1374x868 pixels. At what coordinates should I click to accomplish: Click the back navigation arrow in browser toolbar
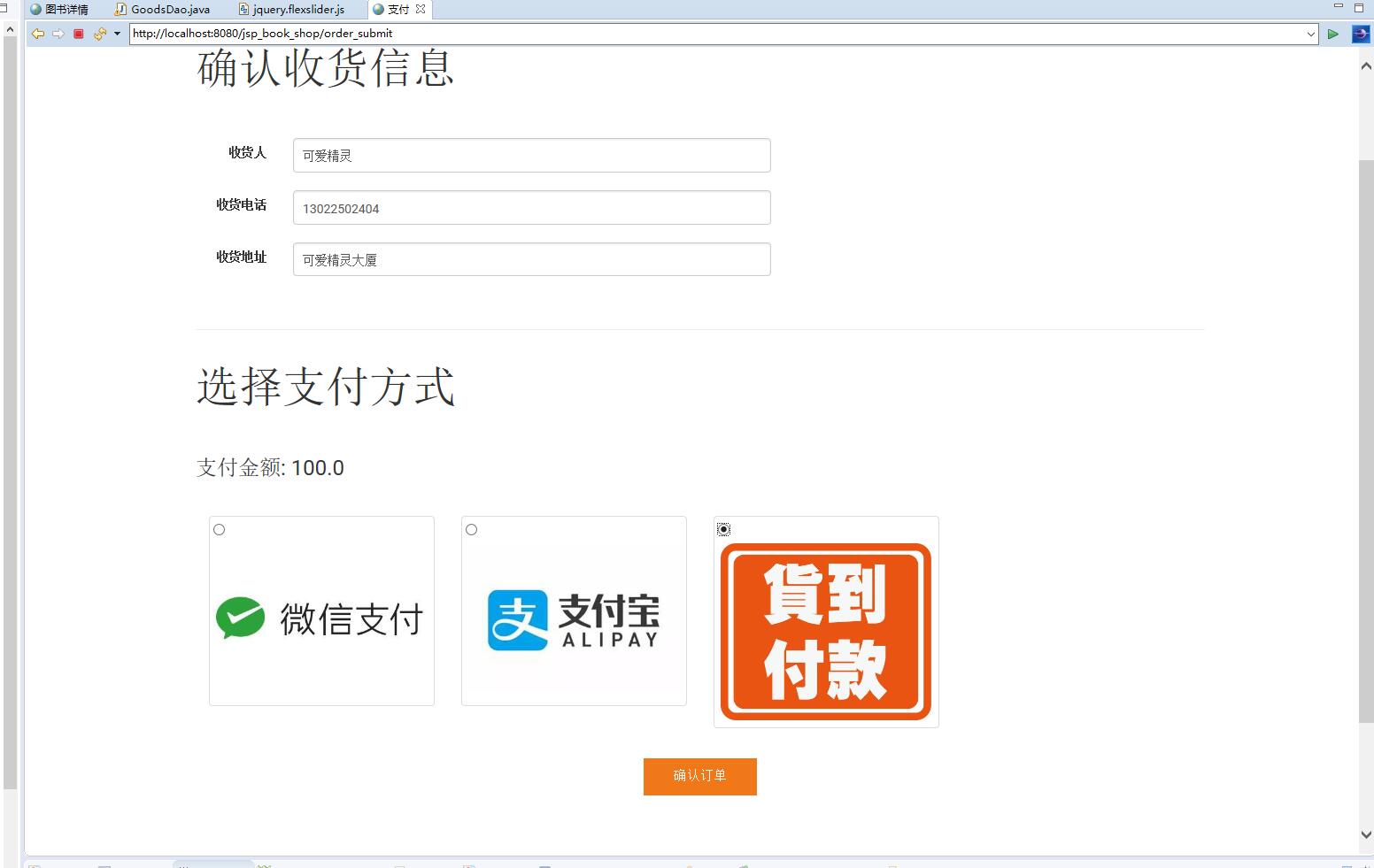coord(37,34)
